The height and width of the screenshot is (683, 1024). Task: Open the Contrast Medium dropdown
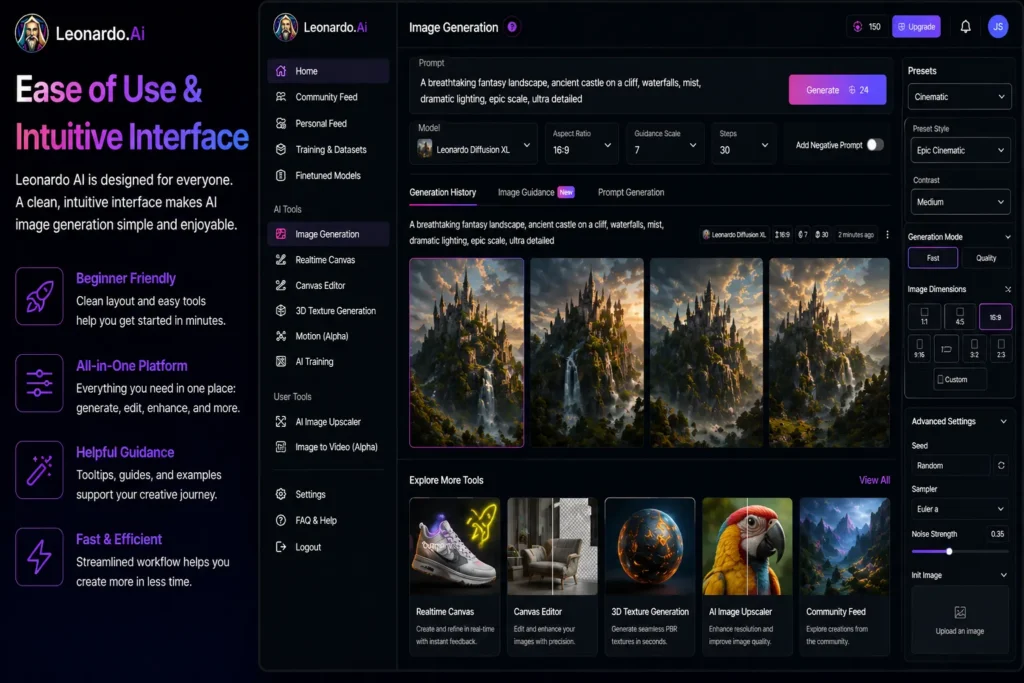(960, 202)
